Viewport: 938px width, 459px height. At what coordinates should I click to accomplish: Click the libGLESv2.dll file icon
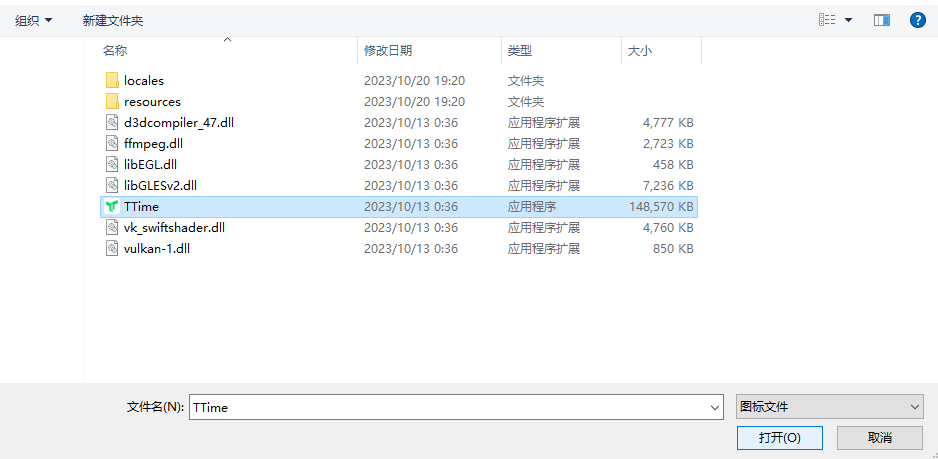(x=112, y=186)
